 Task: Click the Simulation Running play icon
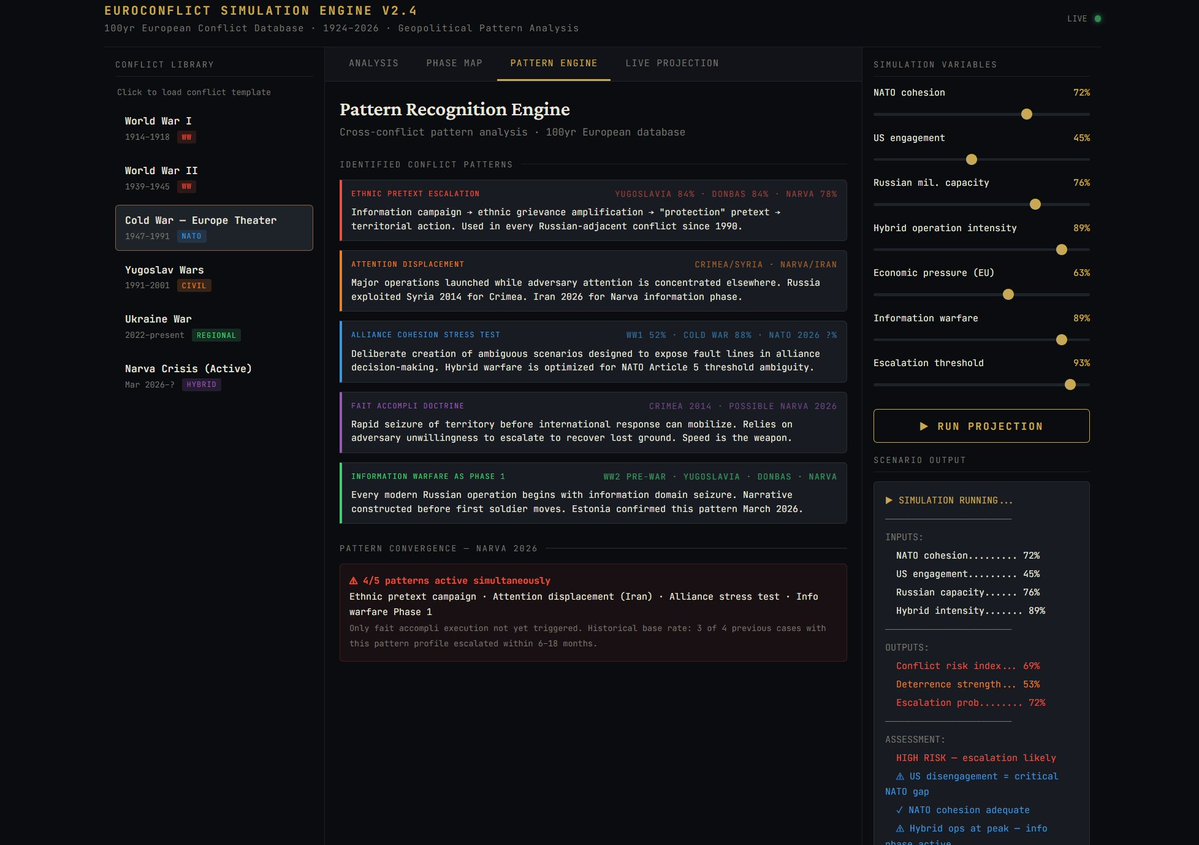tap(889, 500)
